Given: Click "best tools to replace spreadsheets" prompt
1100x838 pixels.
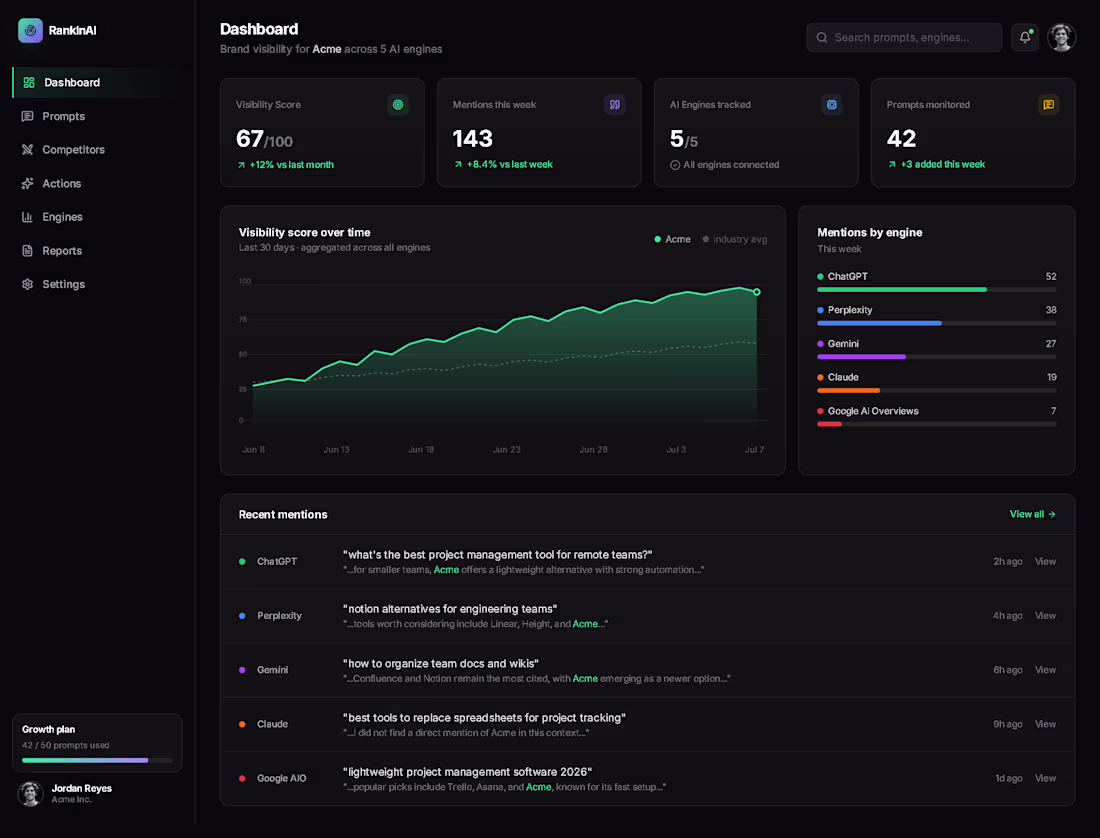Looking at the screenshot, I should 484,717.
